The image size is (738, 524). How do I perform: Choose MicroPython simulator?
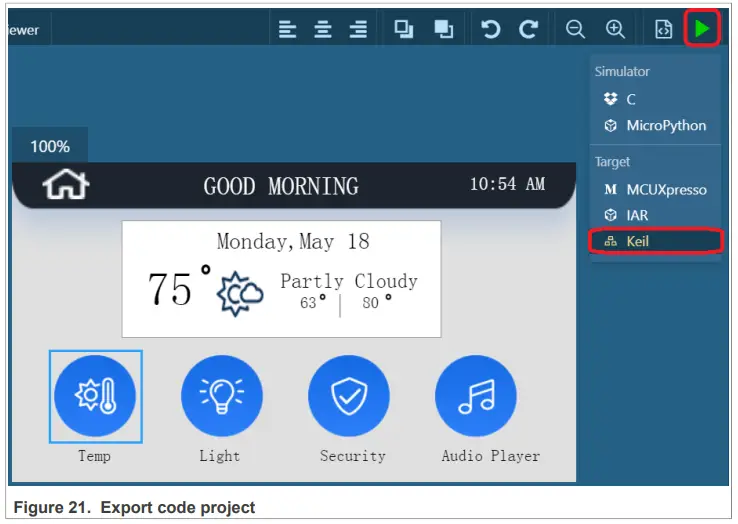[x=655, y=126]
